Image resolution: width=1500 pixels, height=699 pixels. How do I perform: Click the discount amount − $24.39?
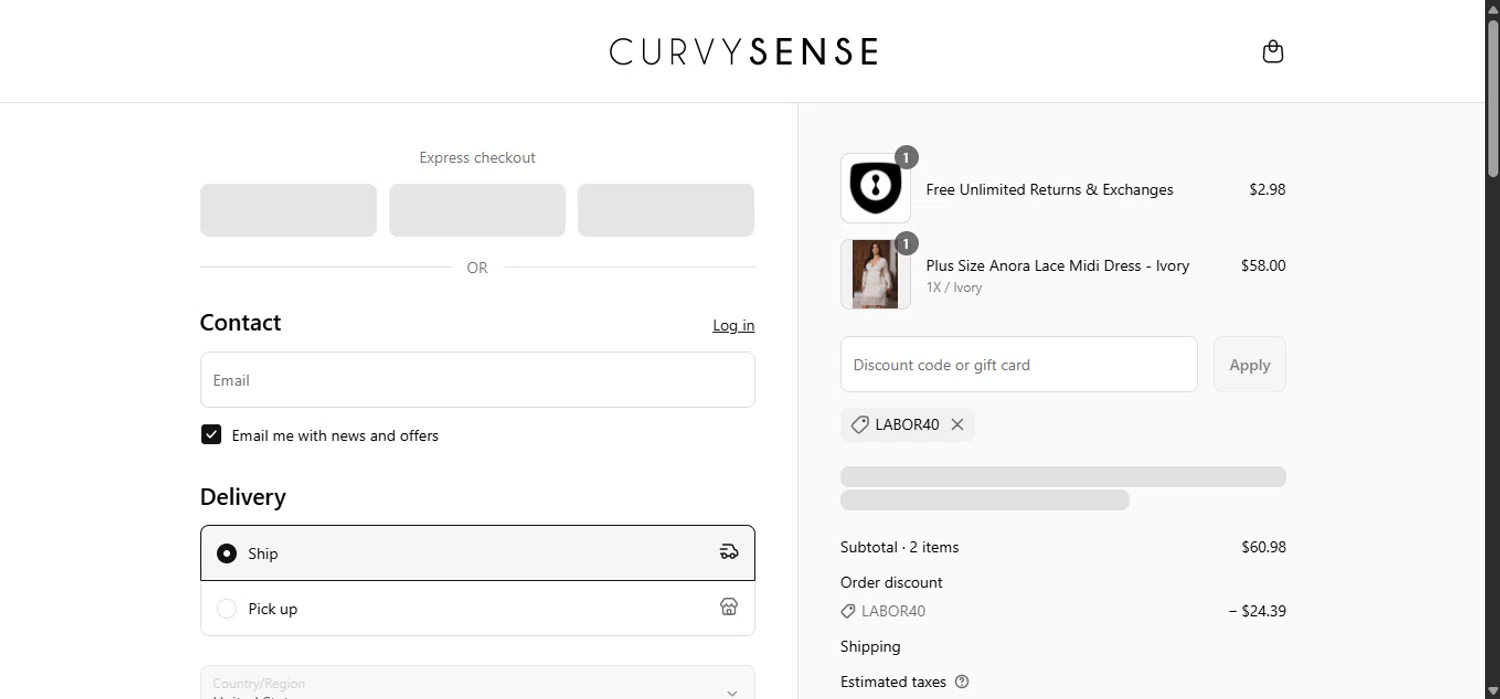click(1257, 611)
